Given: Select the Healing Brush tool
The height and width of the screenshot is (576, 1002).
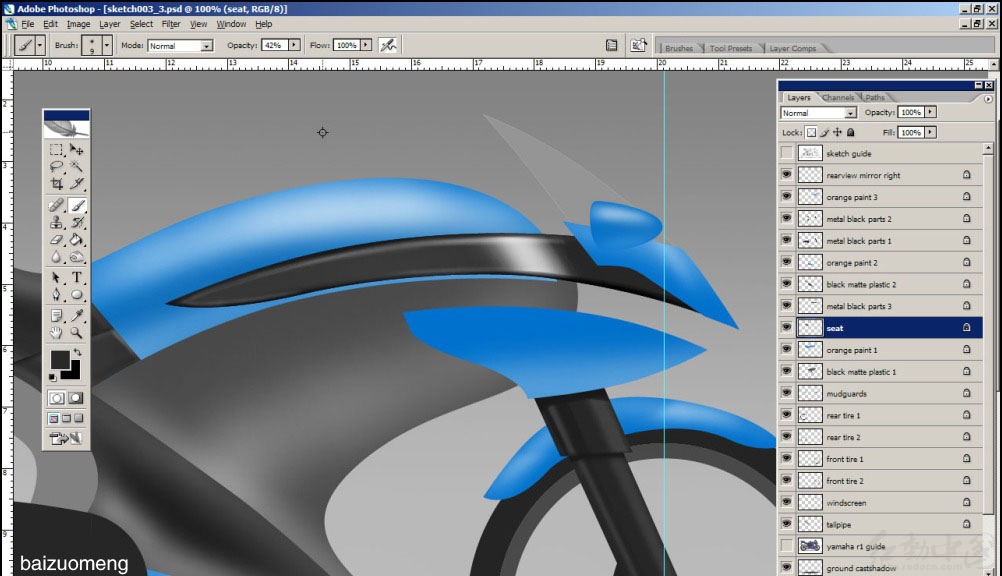Looking at the screenshot, I should tap(56, 205).
